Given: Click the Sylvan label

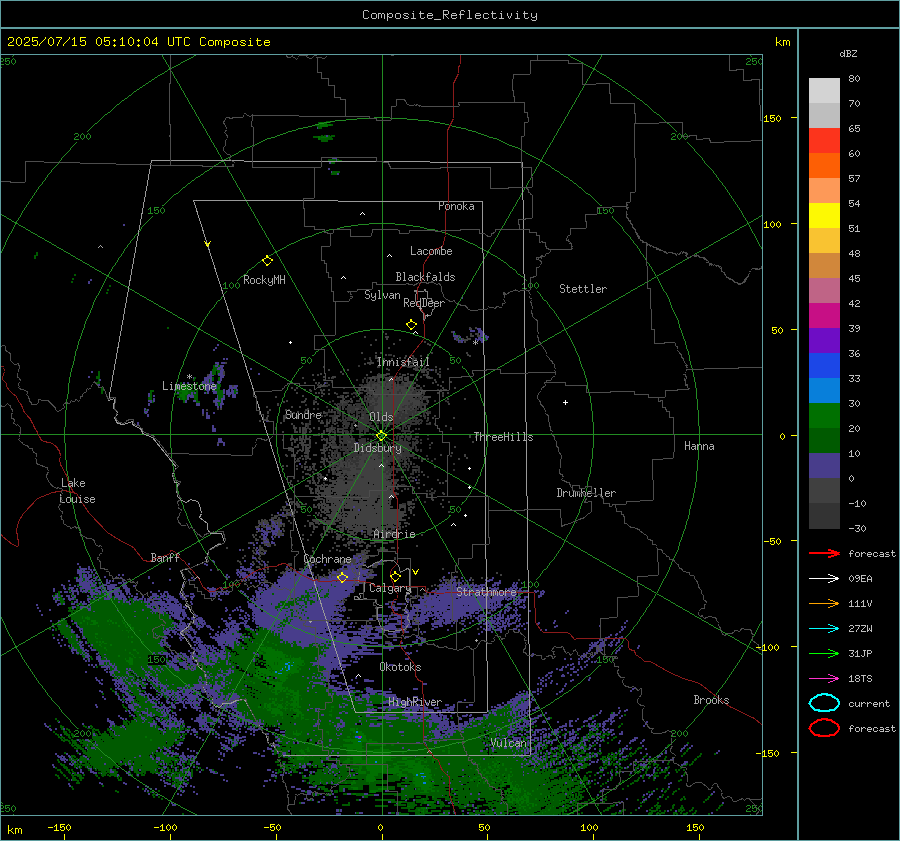Looking at the screenshot, I should [x=382, y=295].
